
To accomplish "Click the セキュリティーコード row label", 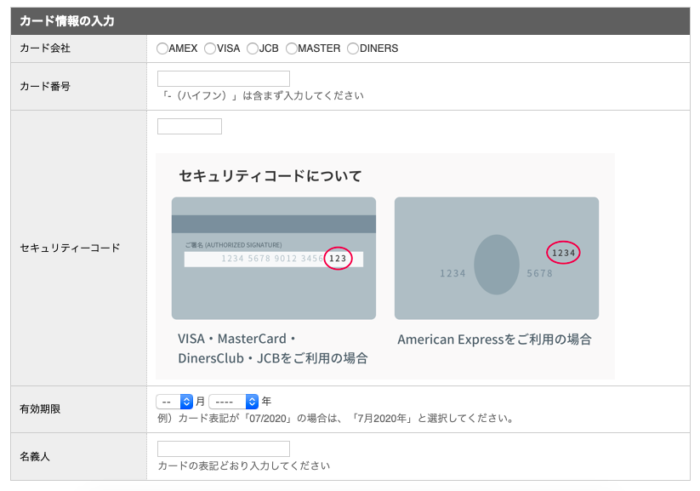I will point(70,248).
